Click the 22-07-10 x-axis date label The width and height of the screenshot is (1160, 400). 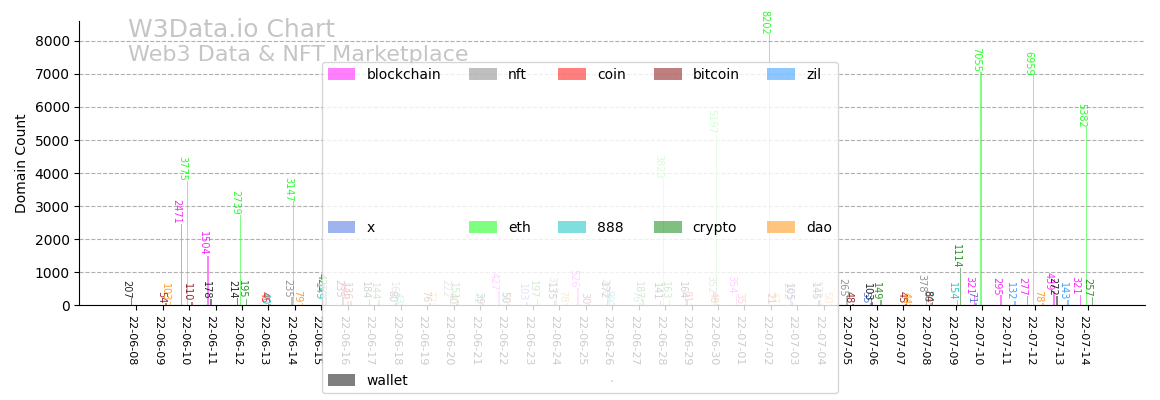979,342
